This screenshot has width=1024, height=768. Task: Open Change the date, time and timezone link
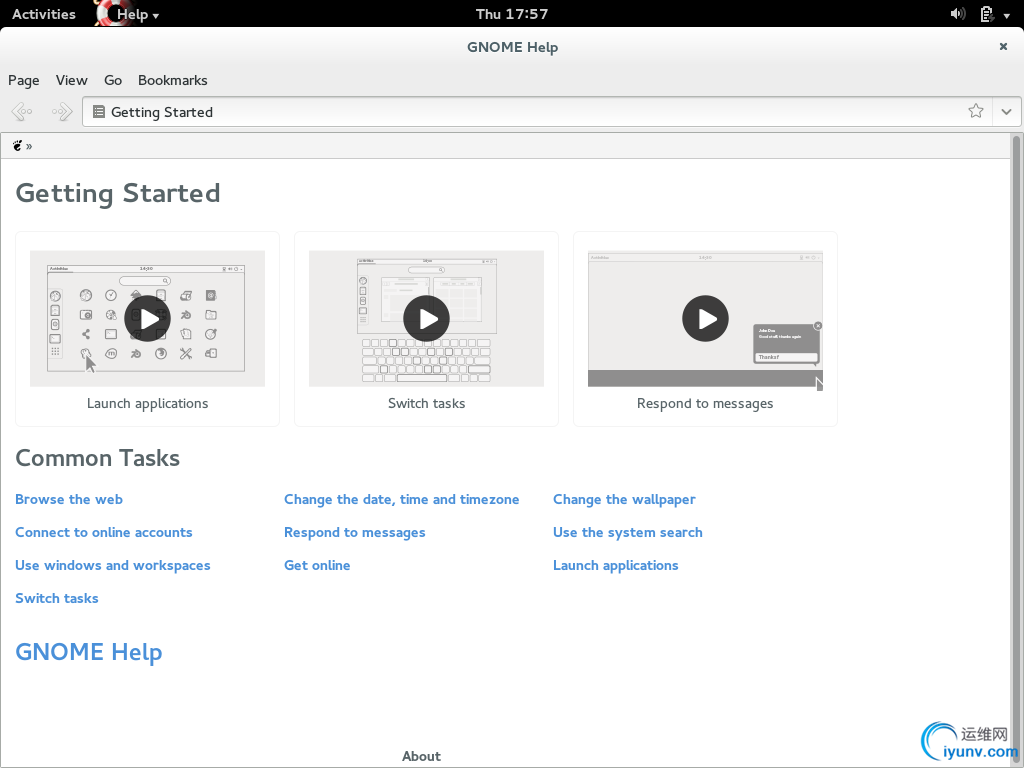(402, 500)
